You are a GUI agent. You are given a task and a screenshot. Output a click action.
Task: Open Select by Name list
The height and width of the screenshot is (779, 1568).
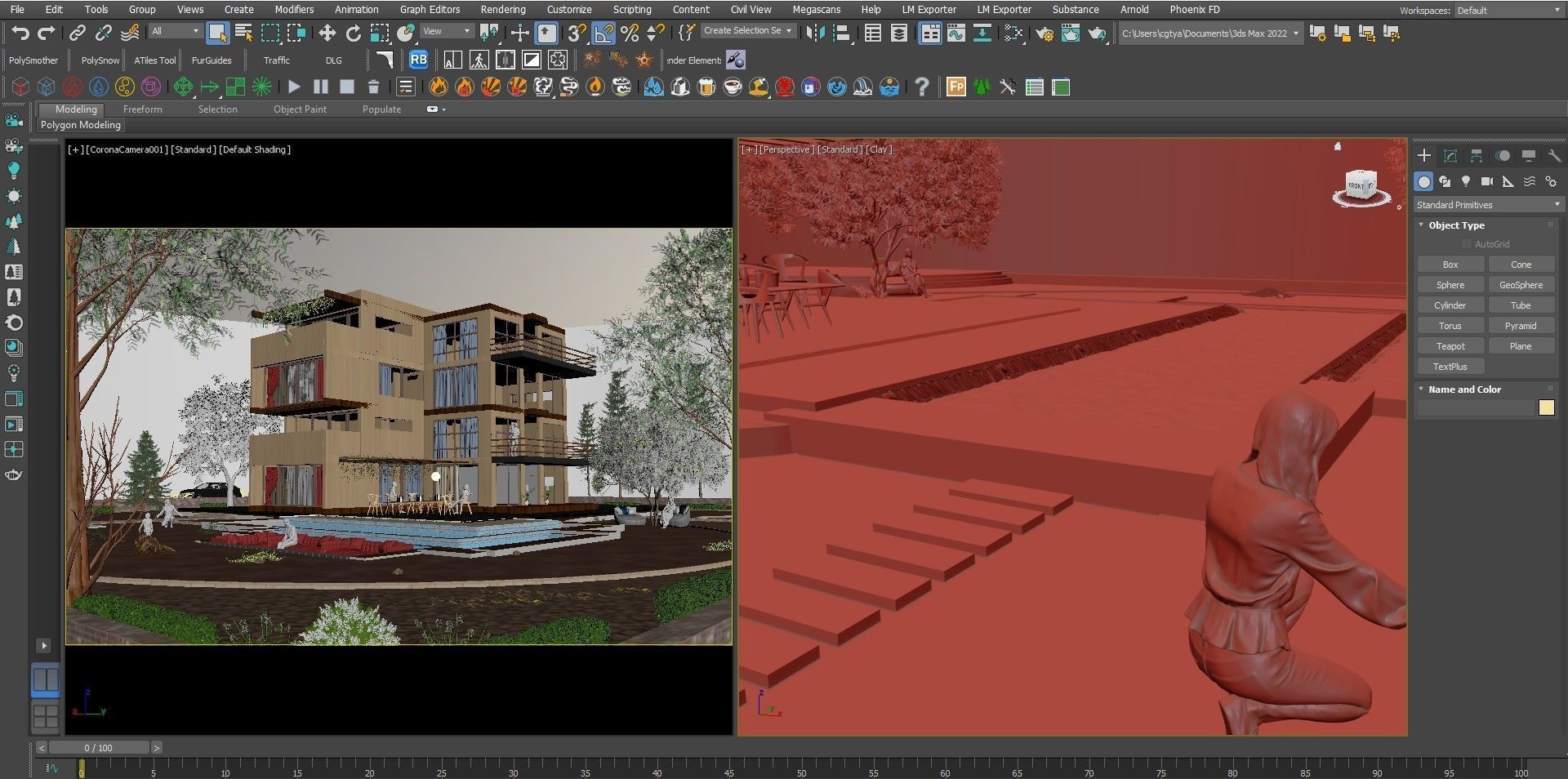pyautogui.click(x=243, y=33)
